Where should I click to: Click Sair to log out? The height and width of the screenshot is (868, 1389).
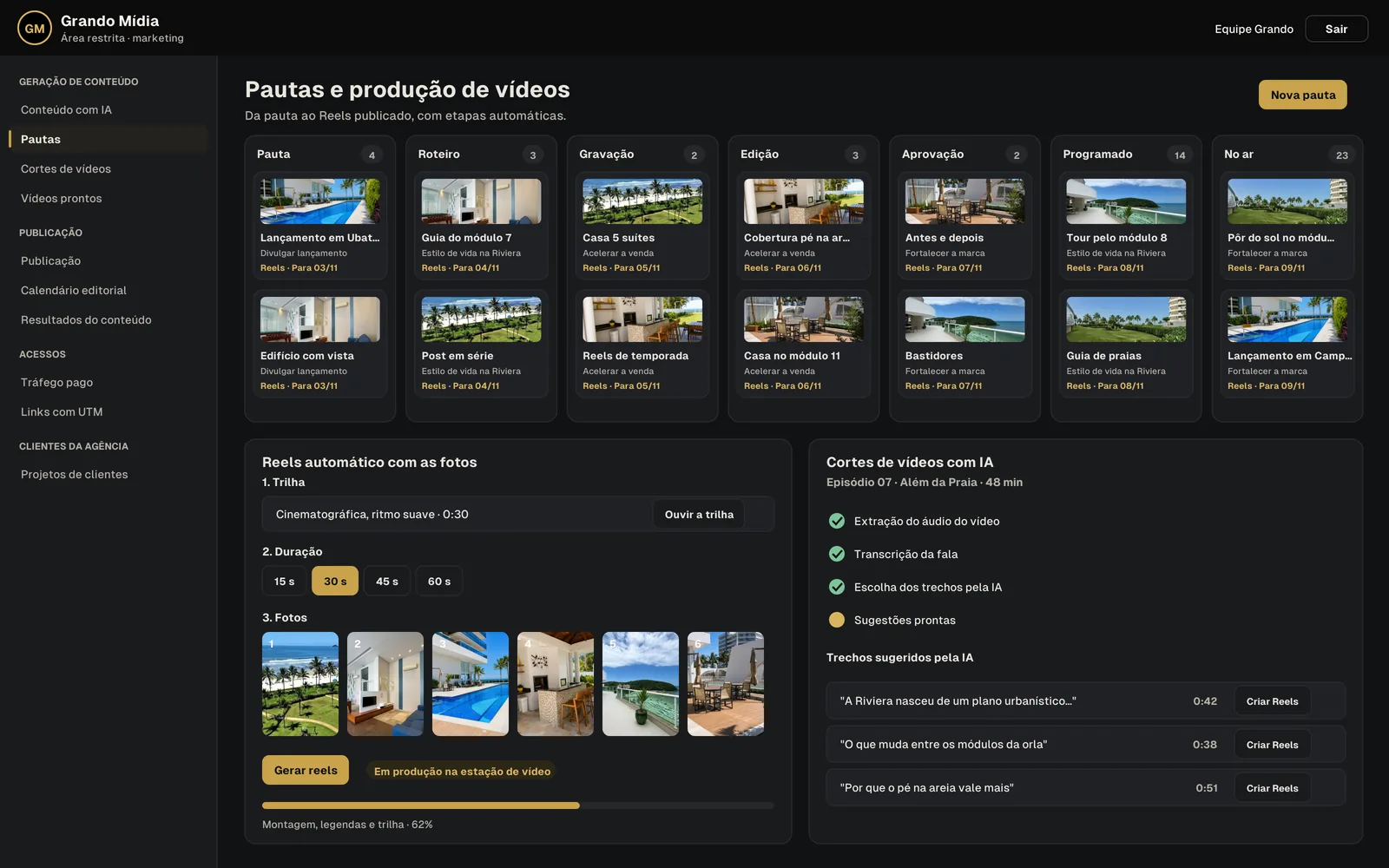point(1336,29)
